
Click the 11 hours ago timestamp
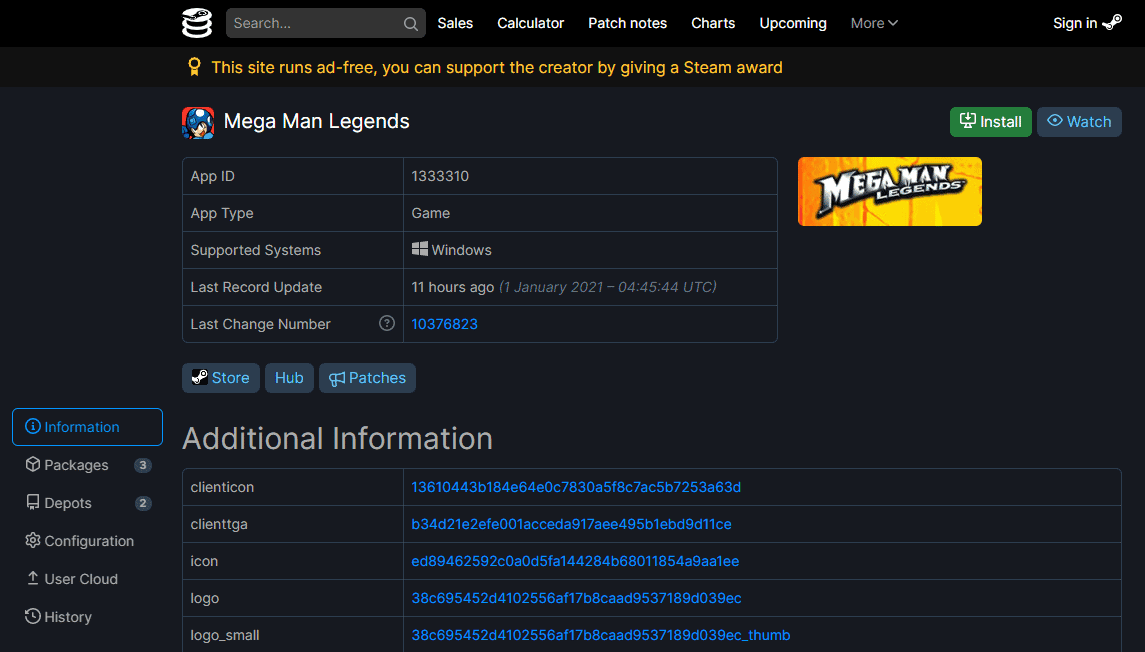[453, 287]
